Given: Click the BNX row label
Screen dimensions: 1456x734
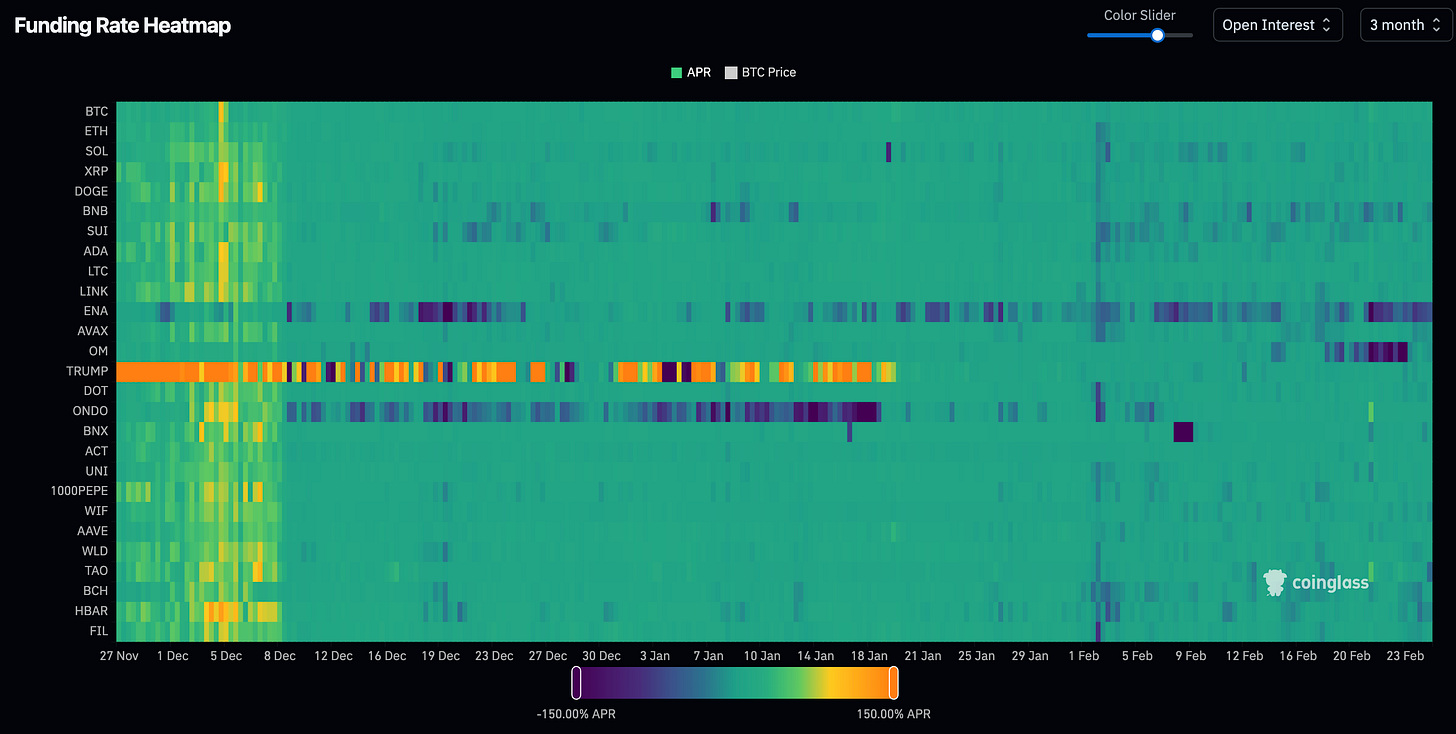Looking at the screenshot, I should pos(96,431).
